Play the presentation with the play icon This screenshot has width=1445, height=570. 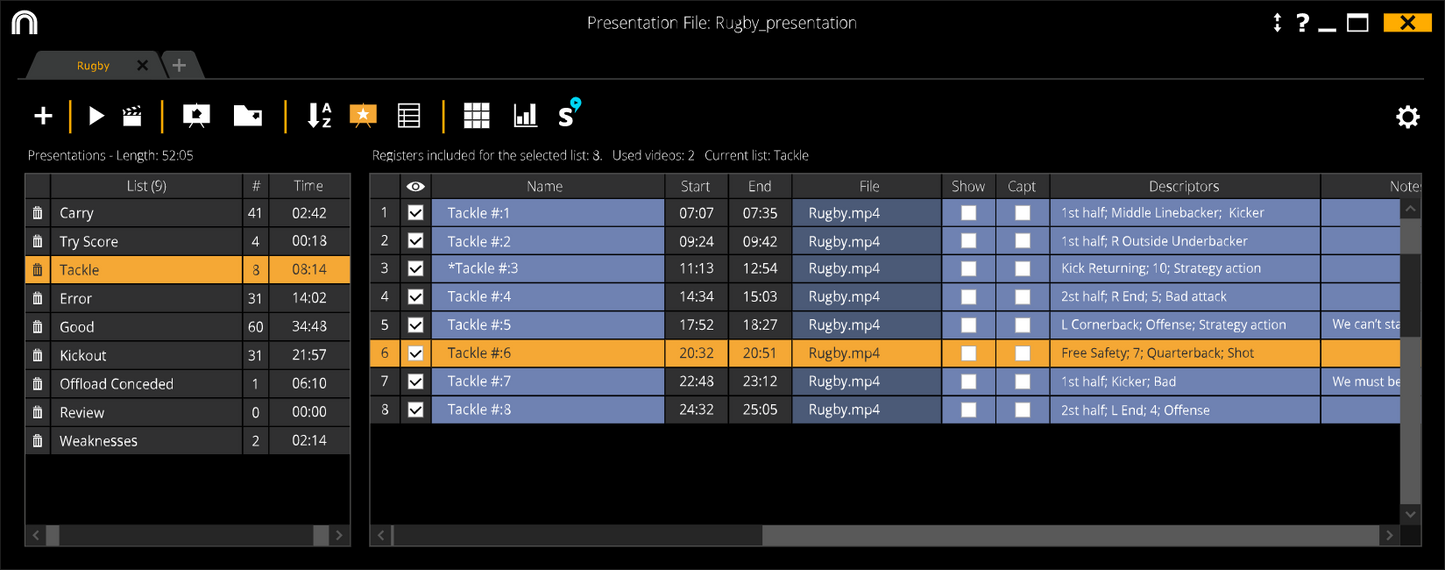coord(96,116)
